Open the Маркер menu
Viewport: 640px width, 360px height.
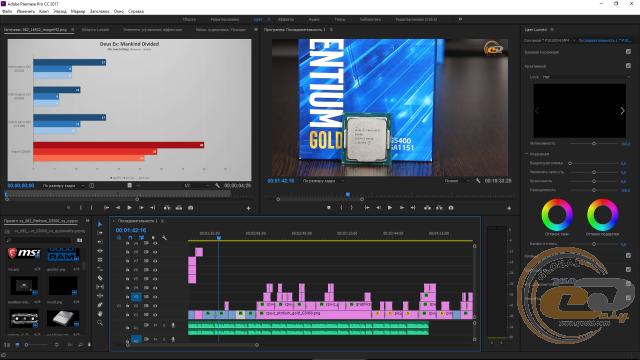click(78, 11)
